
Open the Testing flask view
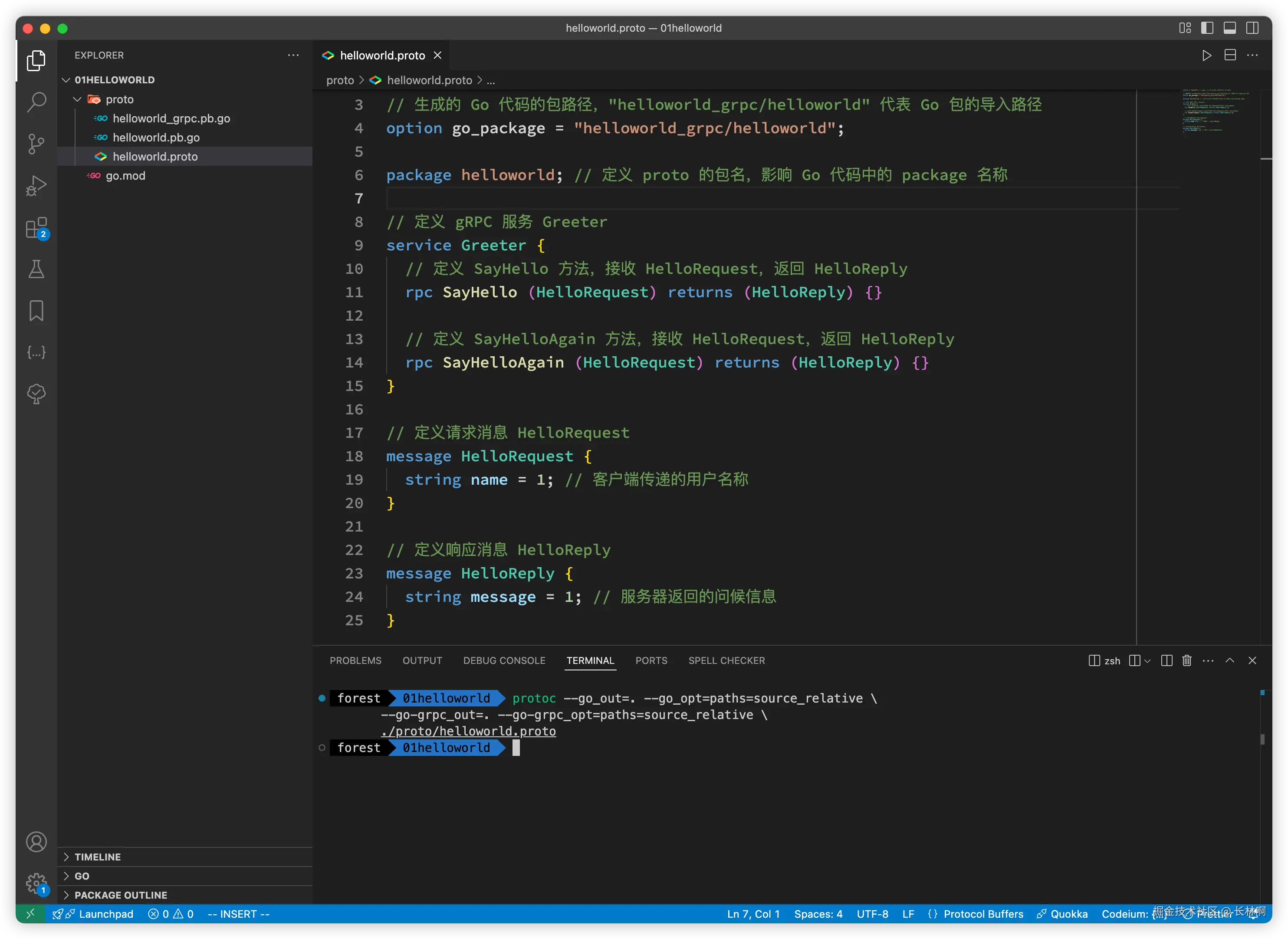point(36,269)
